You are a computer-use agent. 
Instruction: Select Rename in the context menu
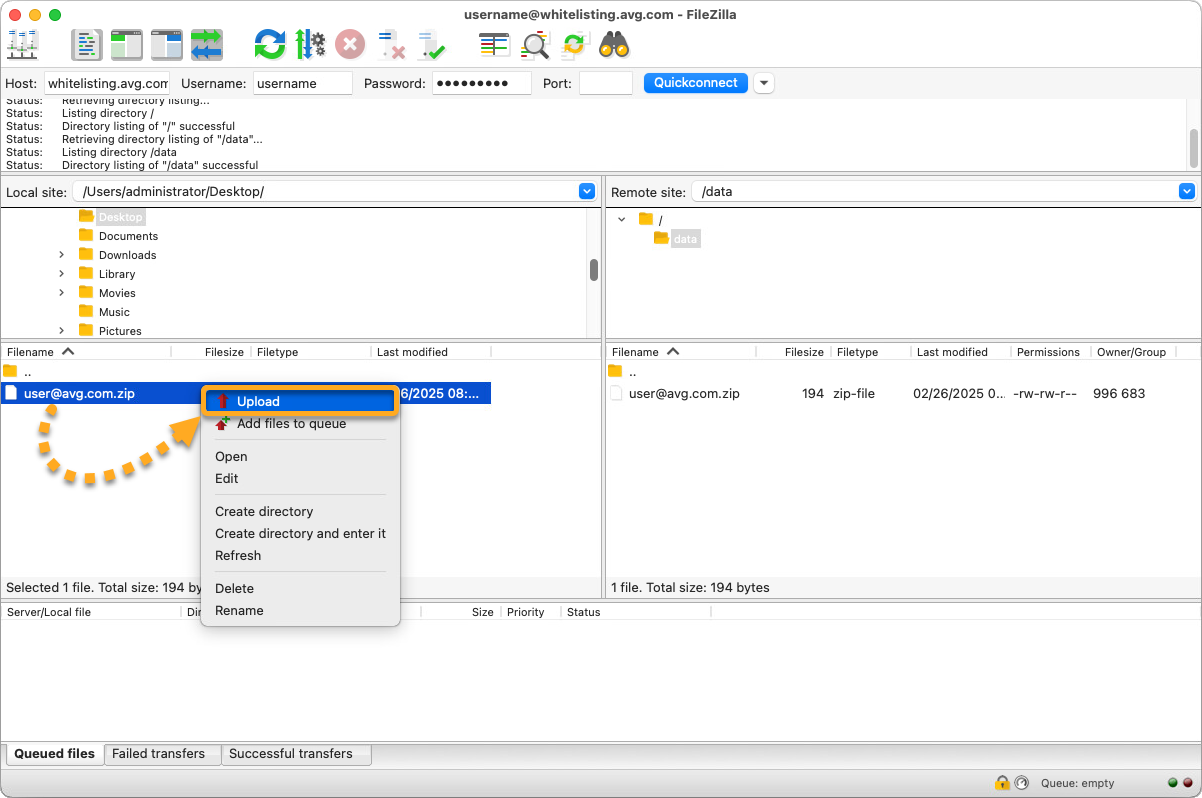pos(239,610)
